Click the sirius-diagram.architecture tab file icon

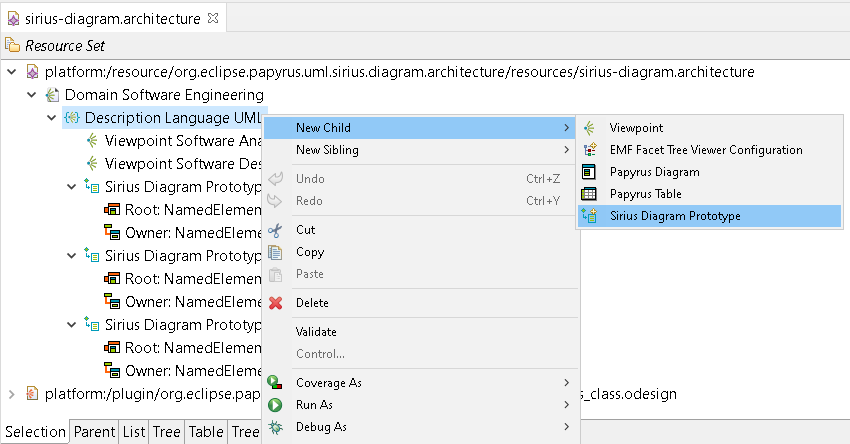13,19
